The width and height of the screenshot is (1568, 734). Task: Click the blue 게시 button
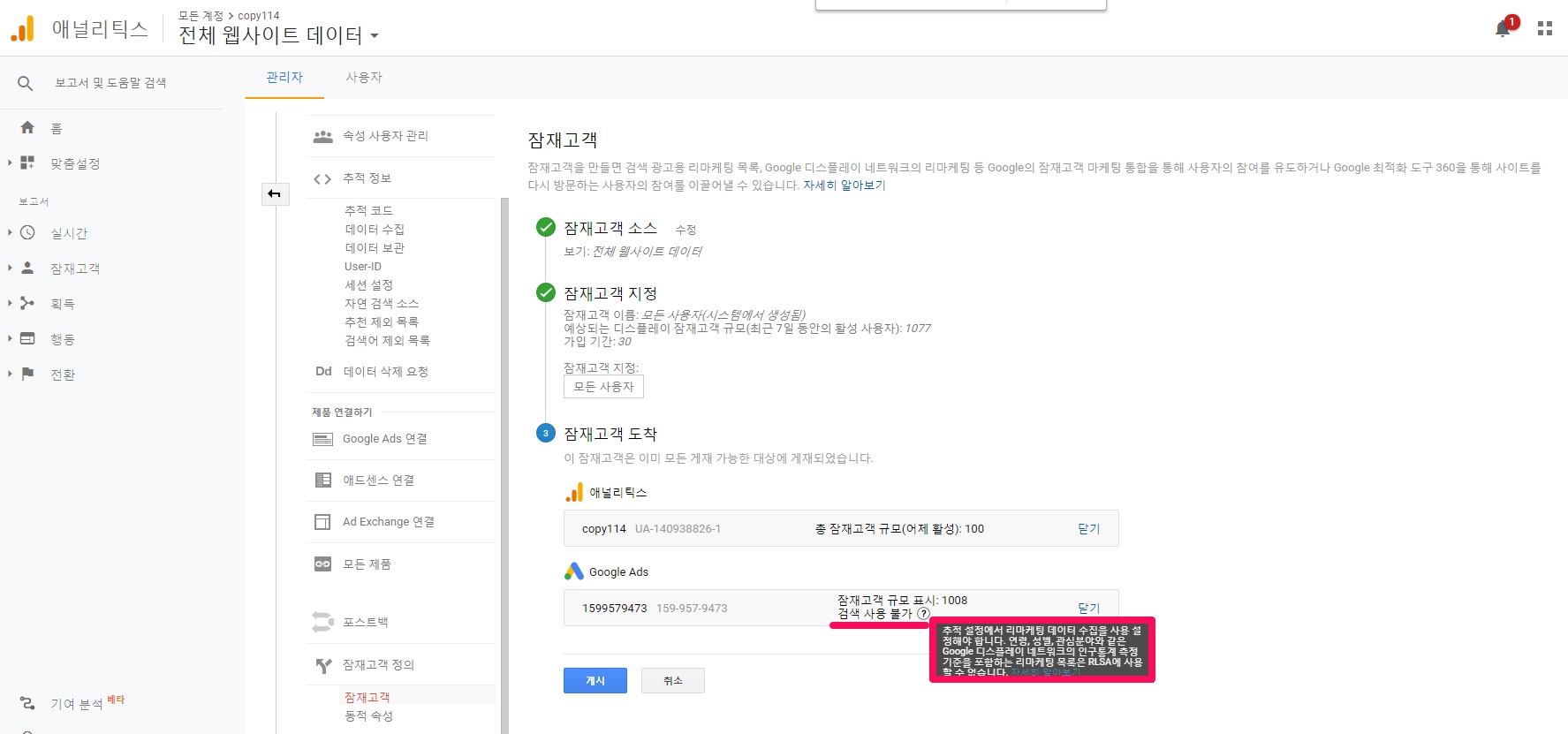point(595,680)
